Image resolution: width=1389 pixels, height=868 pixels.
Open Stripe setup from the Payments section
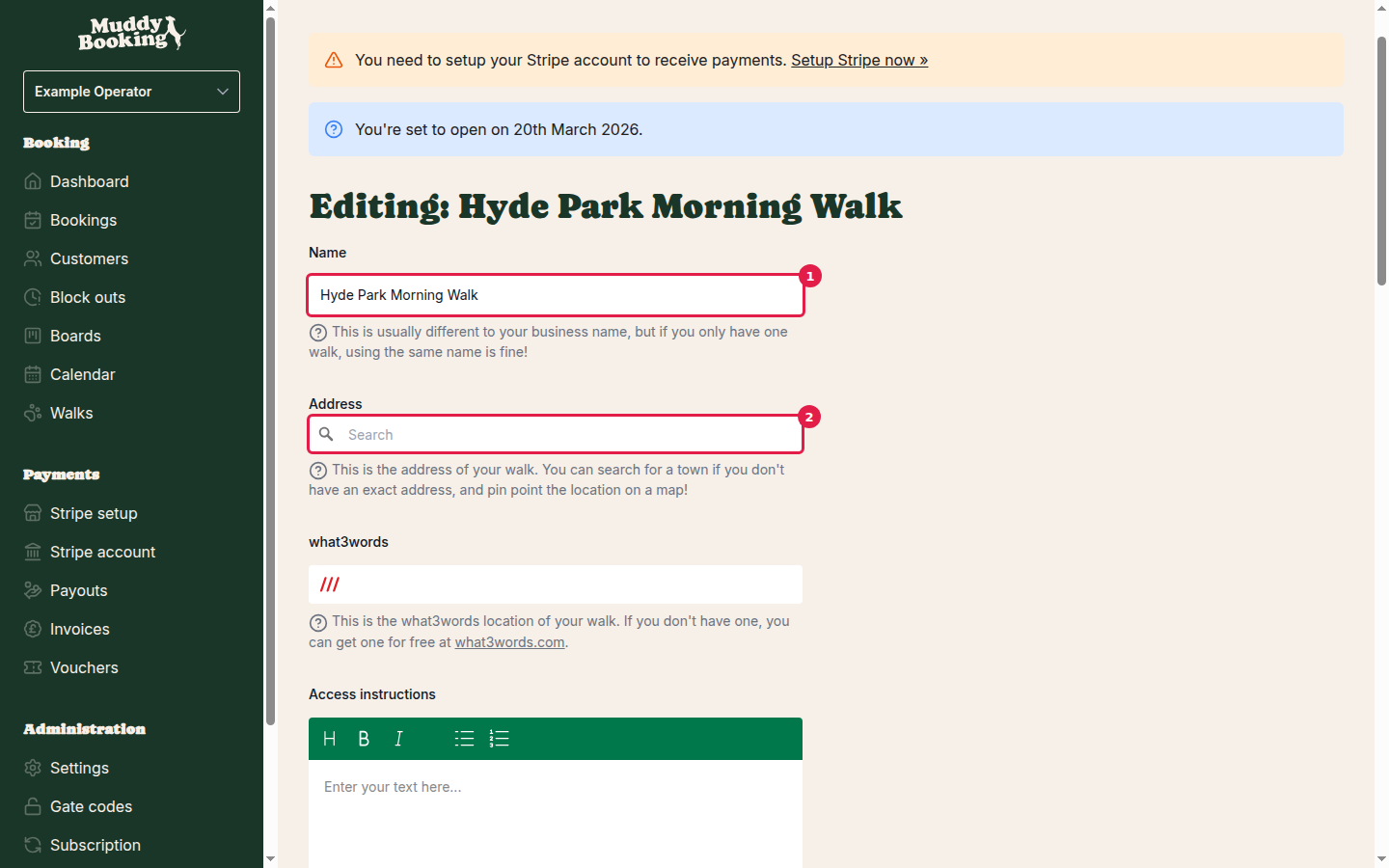(93, 513)
